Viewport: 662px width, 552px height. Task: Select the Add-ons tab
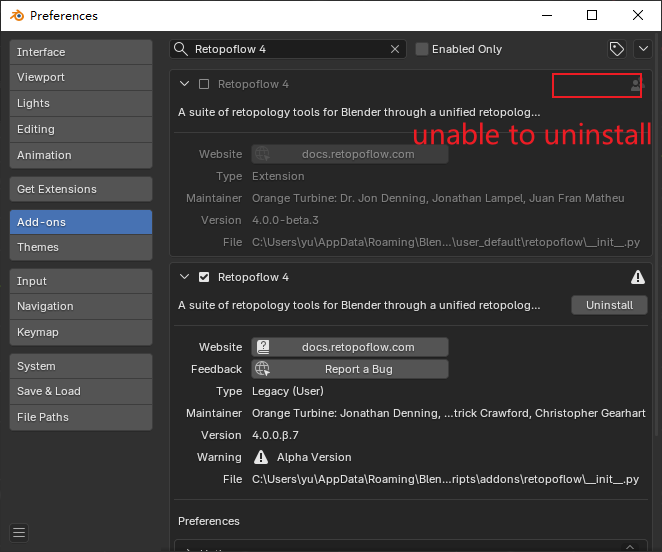click(x=81, y=222)
